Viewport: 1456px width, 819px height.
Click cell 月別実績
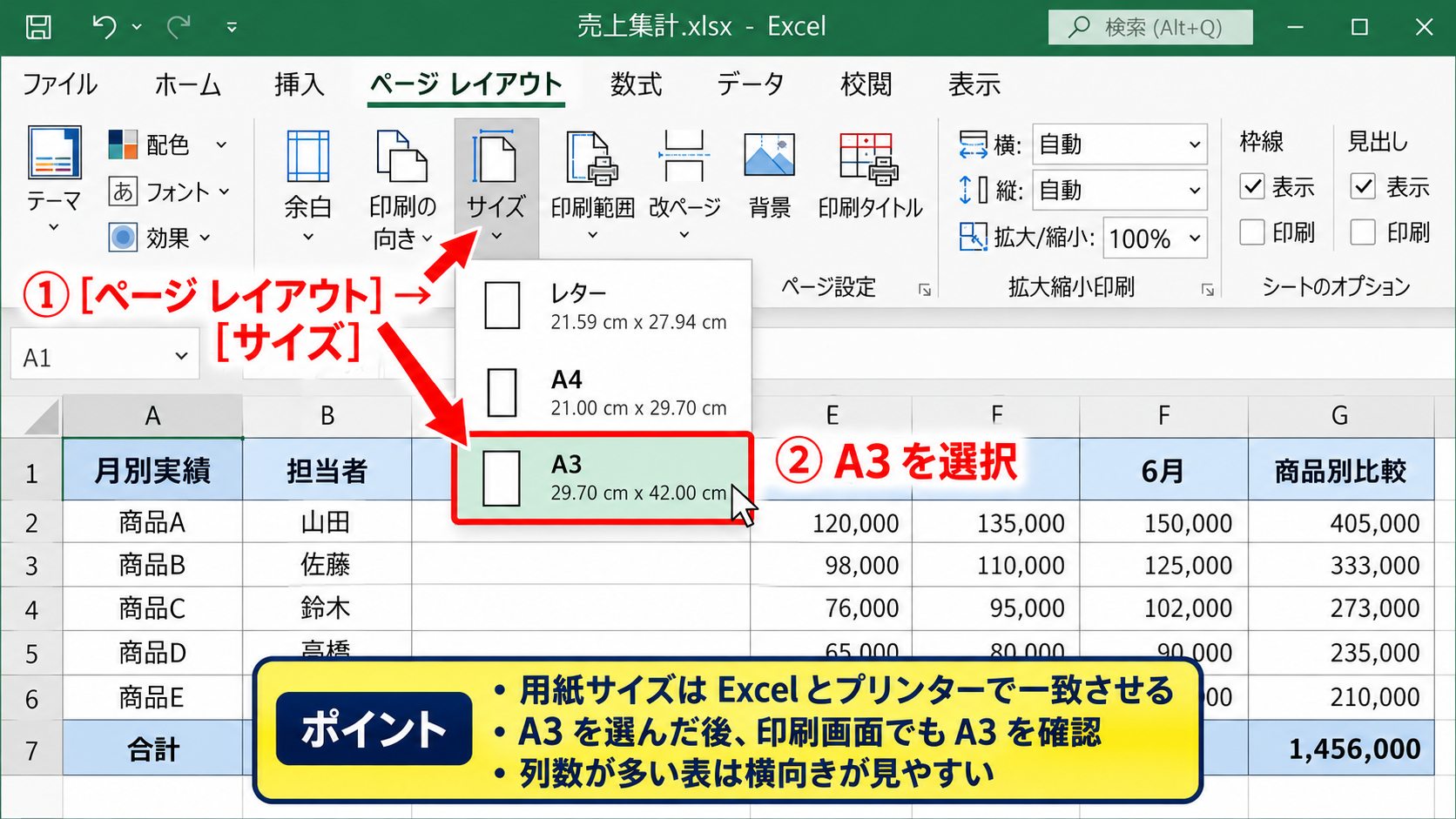(x=152, y=470)
